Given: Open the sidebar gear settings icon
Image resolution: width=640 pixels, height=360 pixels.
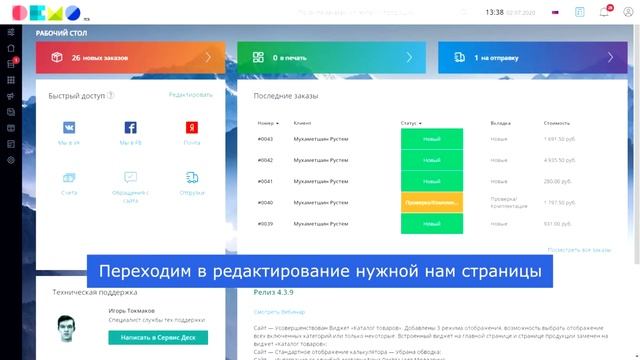Looking at the screenshot, I should coord(11,160).
